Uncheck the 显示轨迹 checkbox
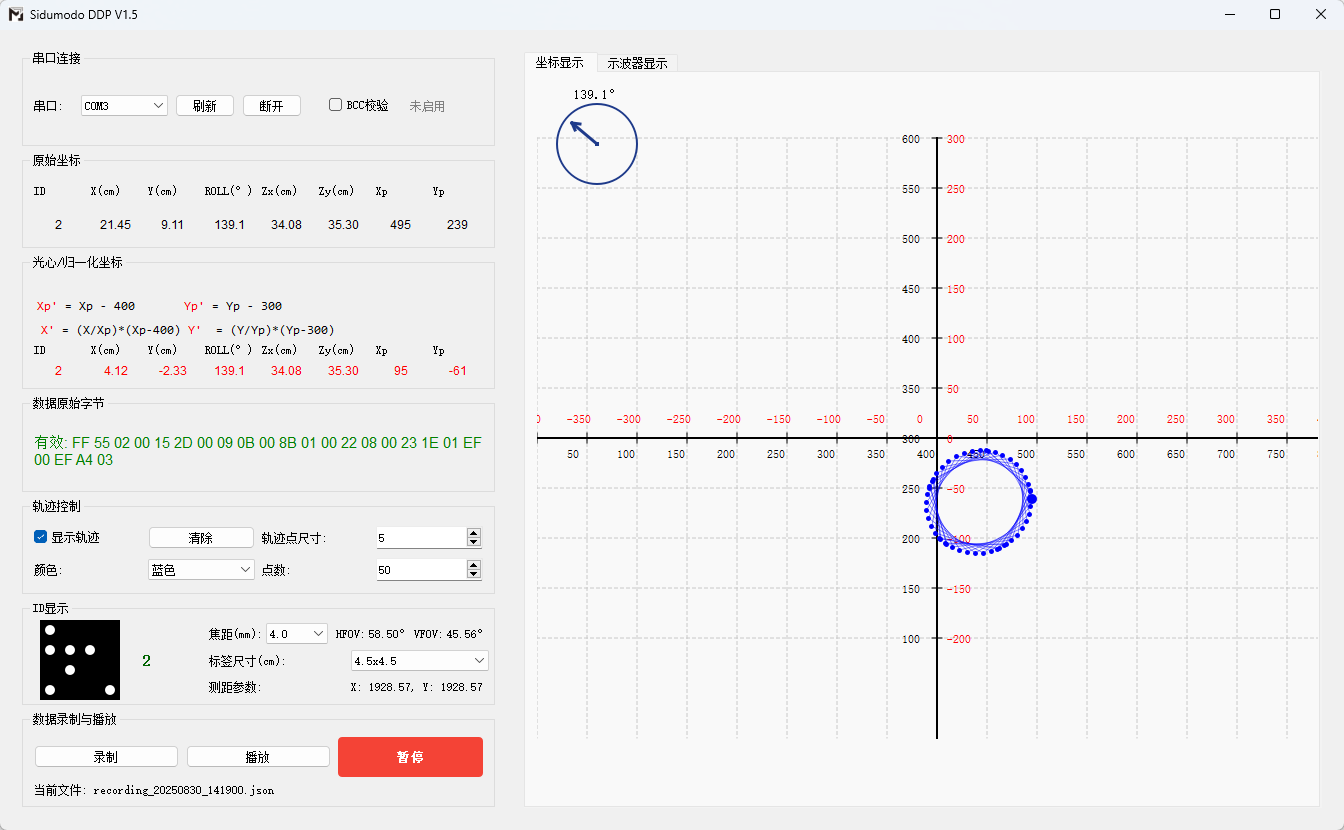Image resolution: width=1344 pixels, height=830 pixels. click(x=41, y=537)
